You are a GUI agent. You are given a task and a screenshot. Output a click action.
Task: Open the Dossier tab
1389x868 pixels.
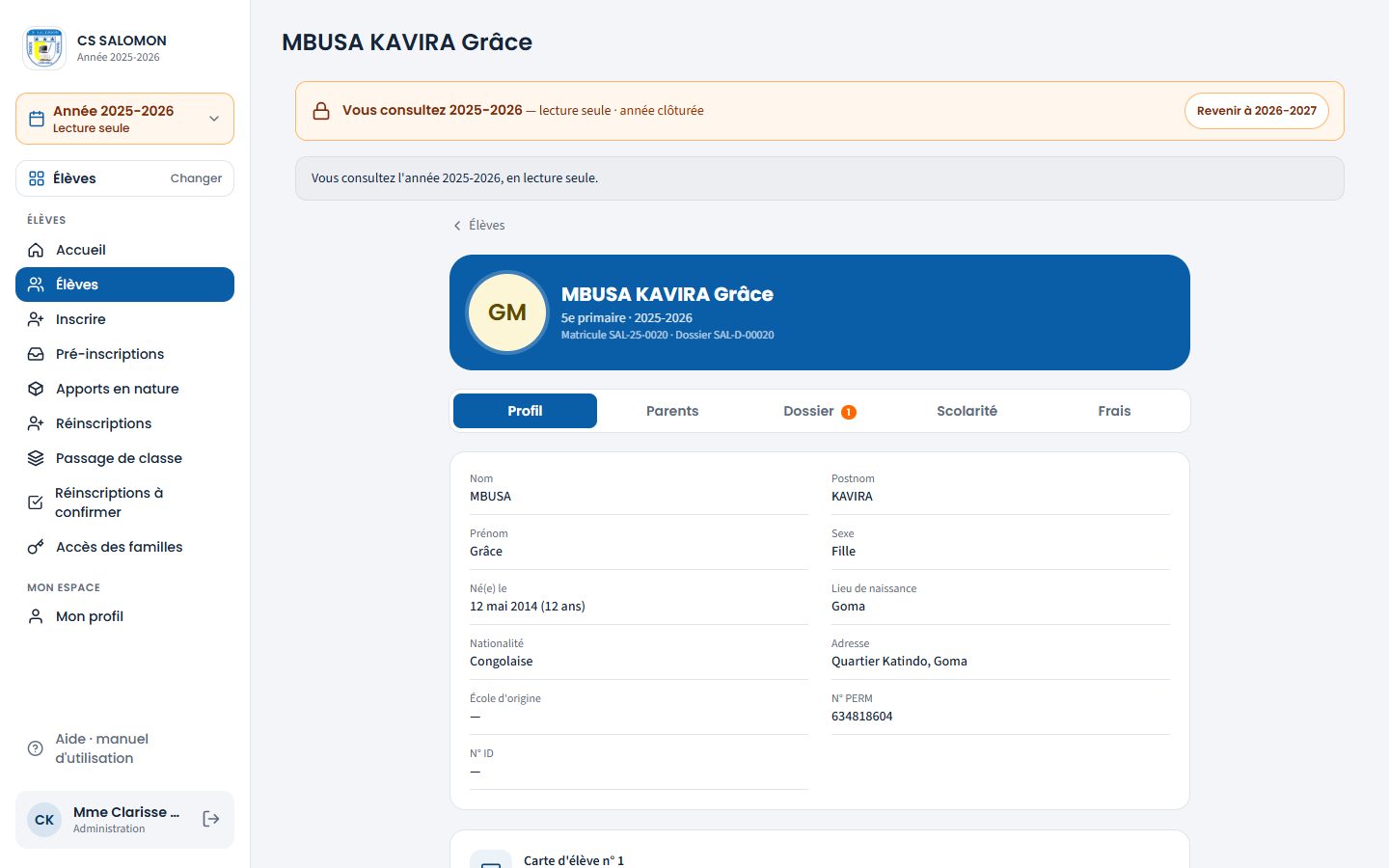820,411
